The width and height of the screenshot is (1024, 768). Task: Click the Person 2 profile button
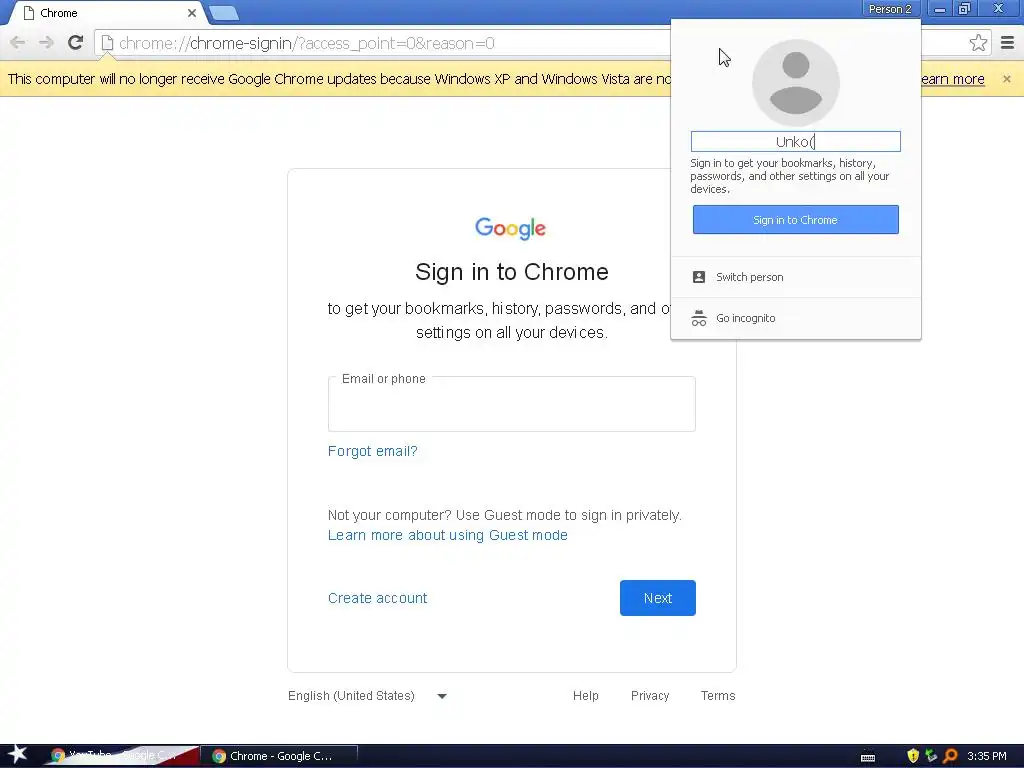[x=889, y=8]
